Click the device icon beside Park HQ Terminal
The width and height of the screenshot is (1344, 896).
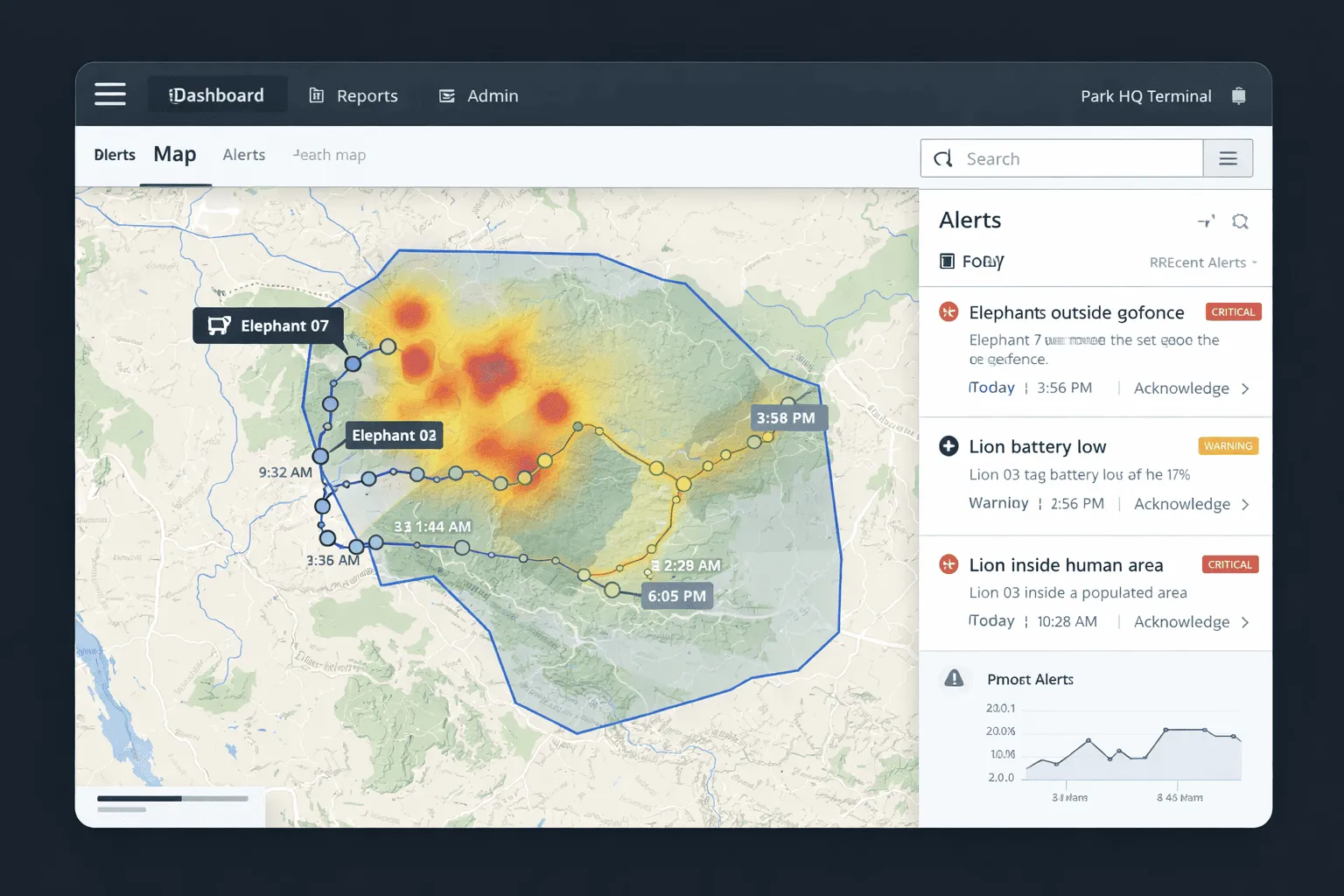pos(1239,96)
